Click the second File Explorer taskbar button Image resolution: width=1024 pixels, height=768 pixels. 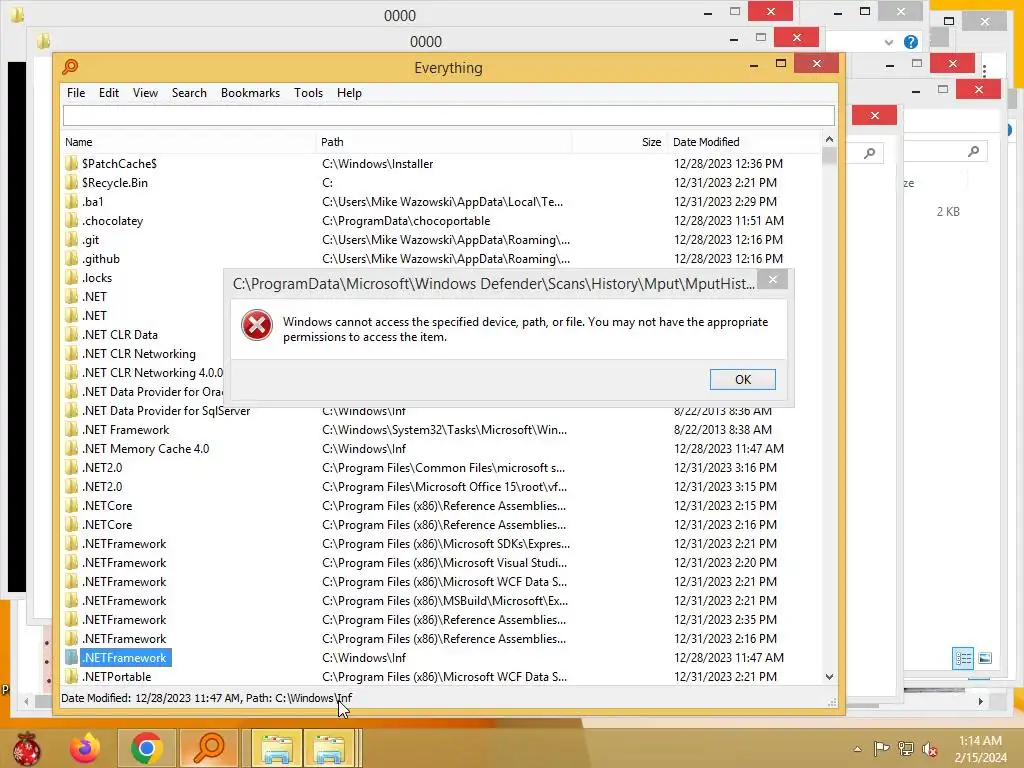pos(330,748)
